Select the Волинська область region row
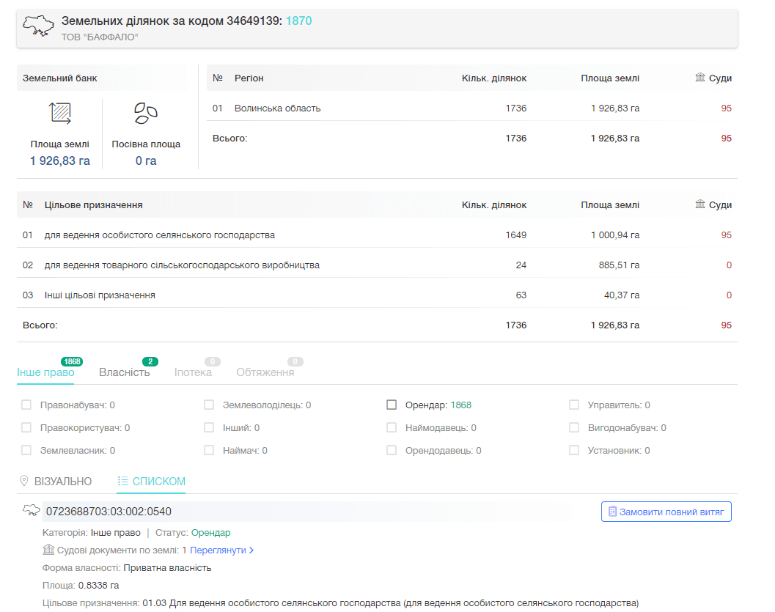775x612 pixels. pyautogui.click(x=277, y=108)
